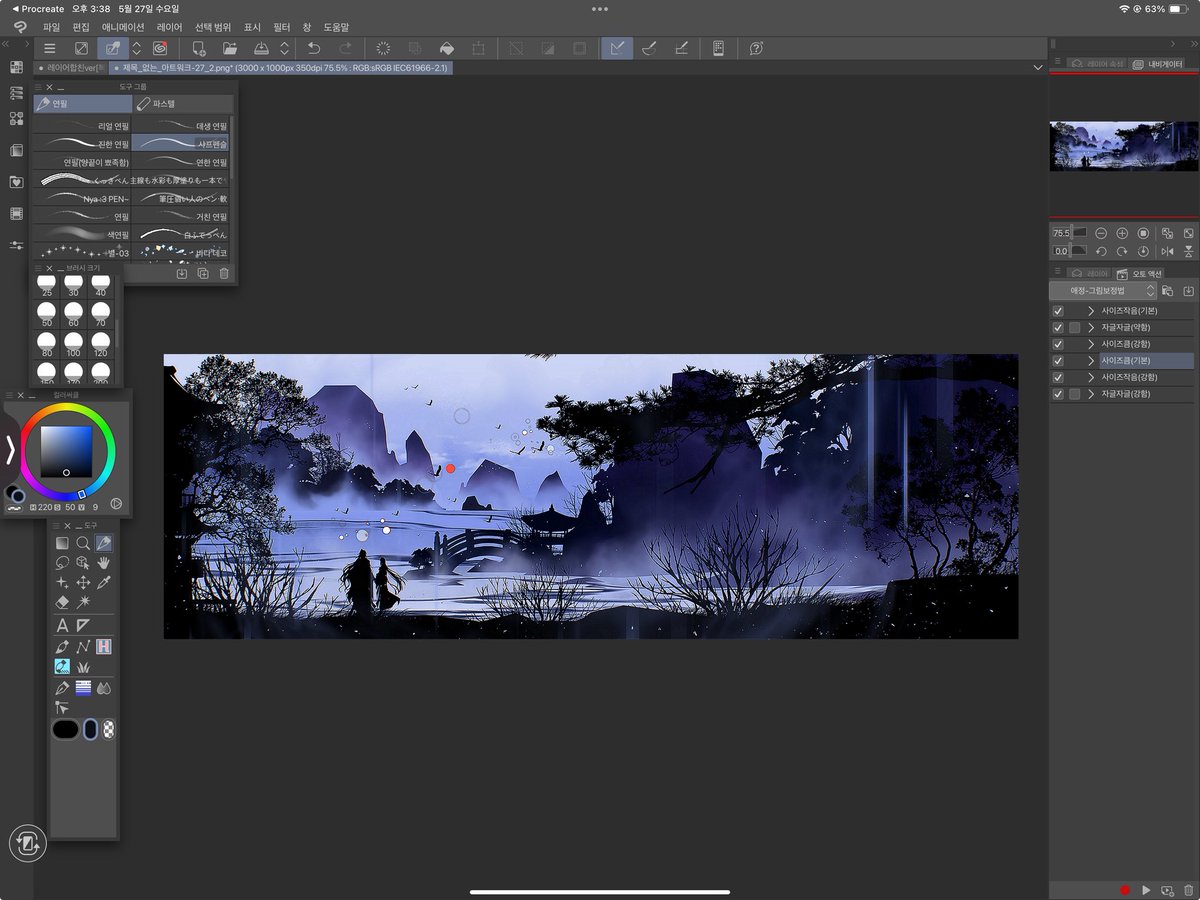Image resolution: width=1200 pixels, height=900 pixels.
Task: Select the transparent color swatch
Action: click(x=108, y=729)
